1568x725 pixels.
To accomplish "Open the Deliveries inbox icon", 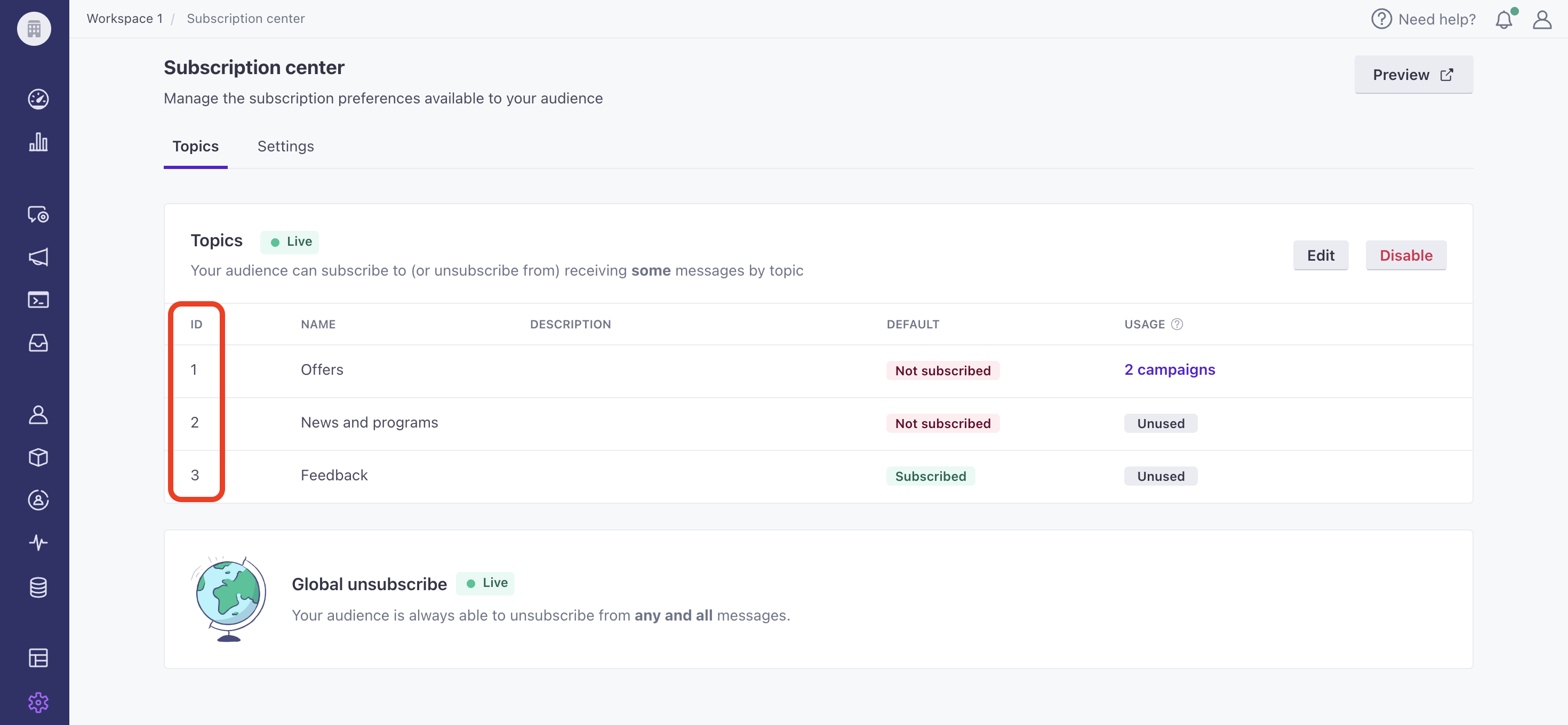I will (38, 342).
